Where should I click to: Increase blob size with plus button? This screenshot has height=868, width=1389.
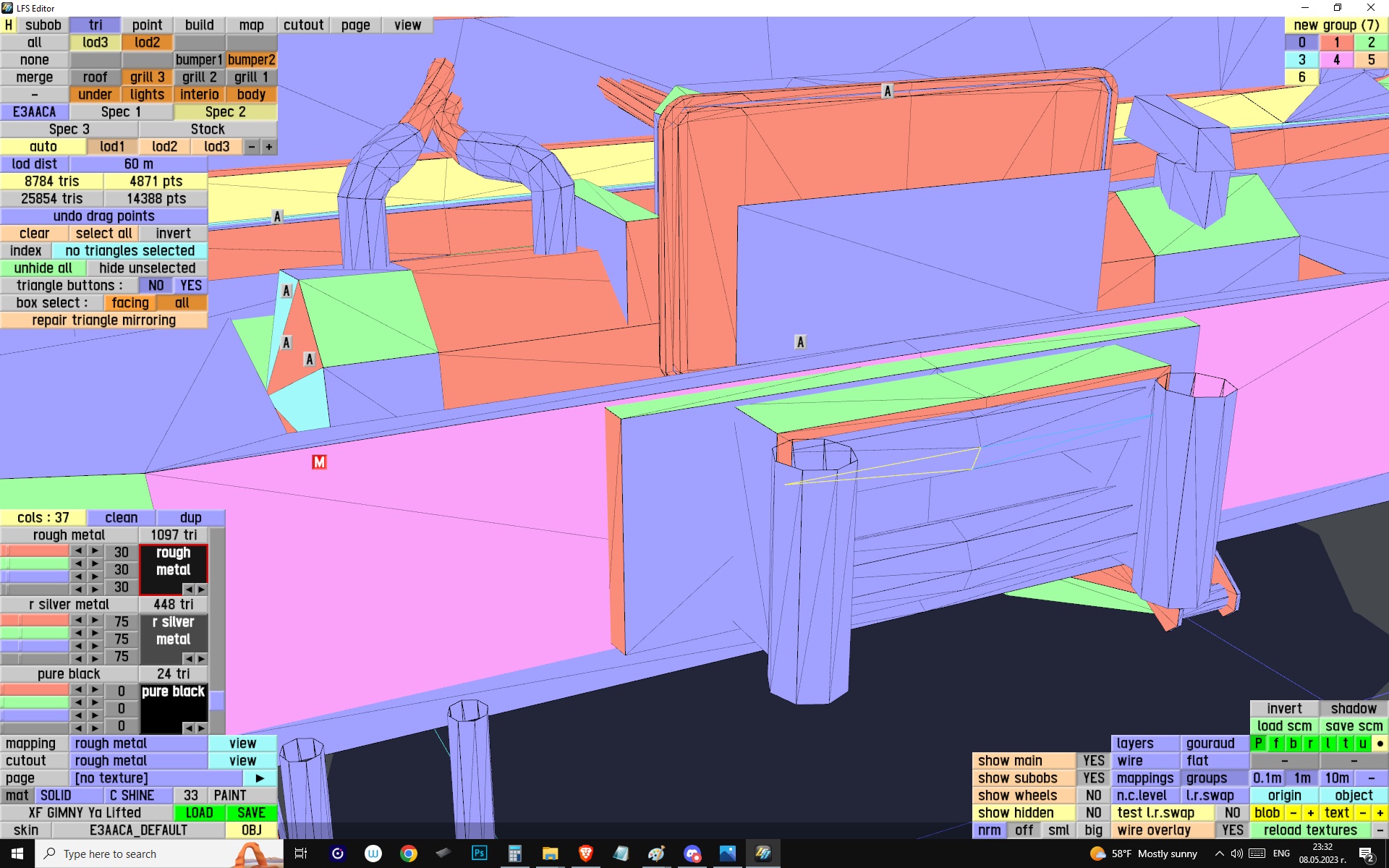(x=1310, y=813)
